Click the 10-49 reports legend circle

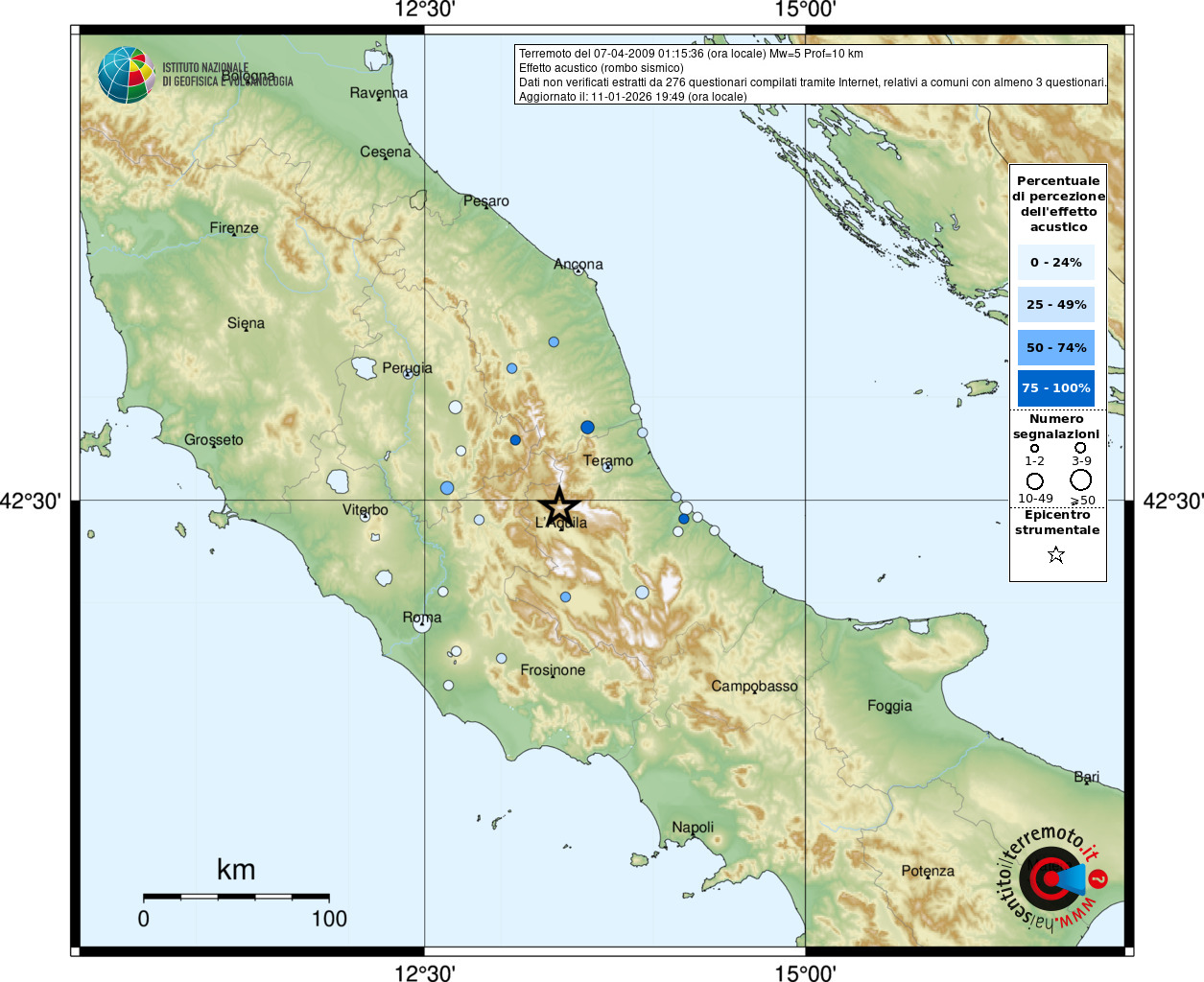[x=1034, y=480]
